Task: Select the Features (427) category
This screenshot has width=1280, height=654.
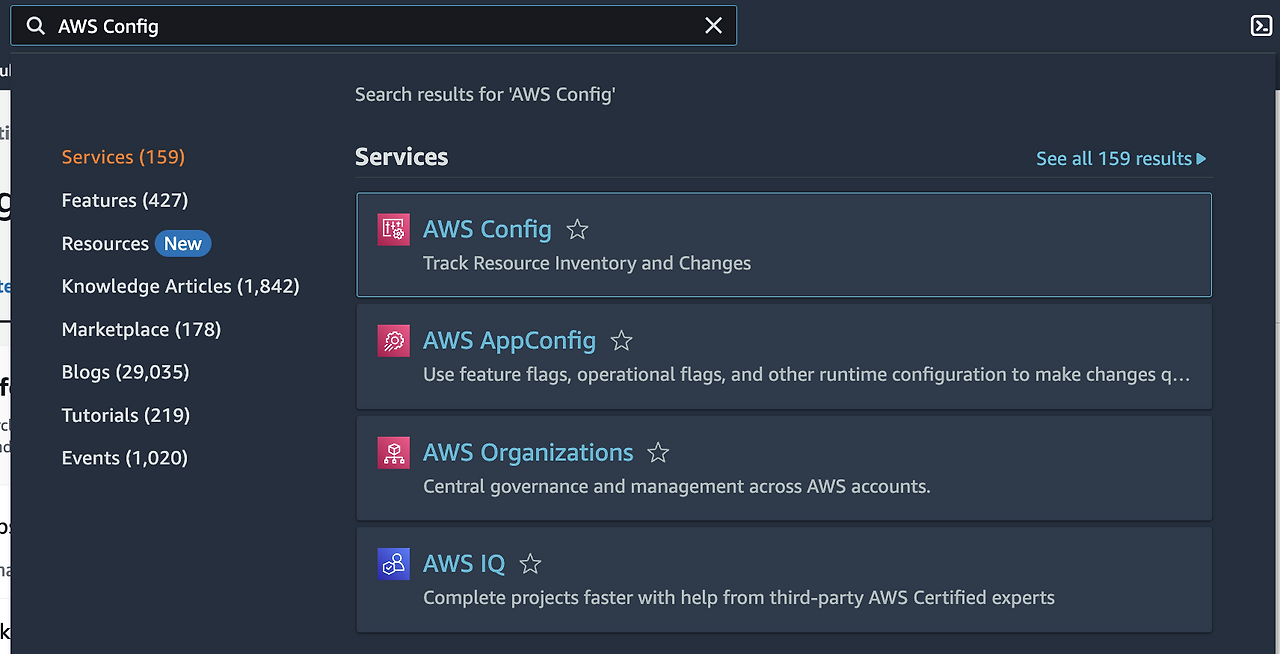Action: [x=125, y=200]
